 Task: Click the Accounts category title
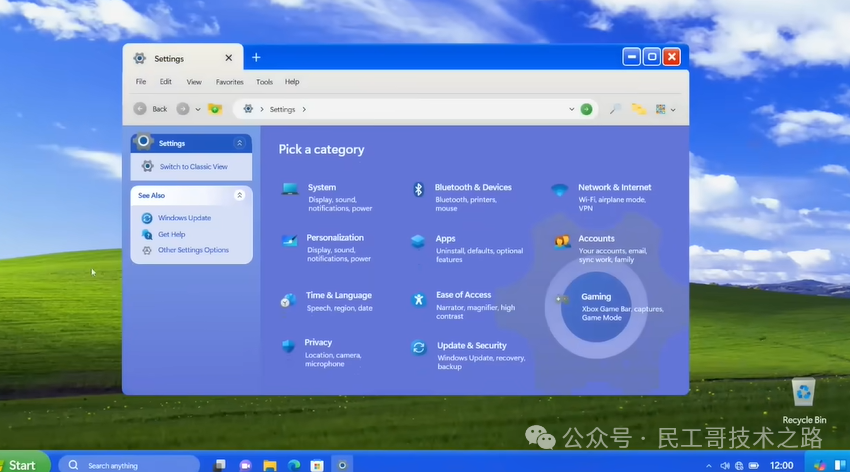pyautogui.click(x=596, y=238)
